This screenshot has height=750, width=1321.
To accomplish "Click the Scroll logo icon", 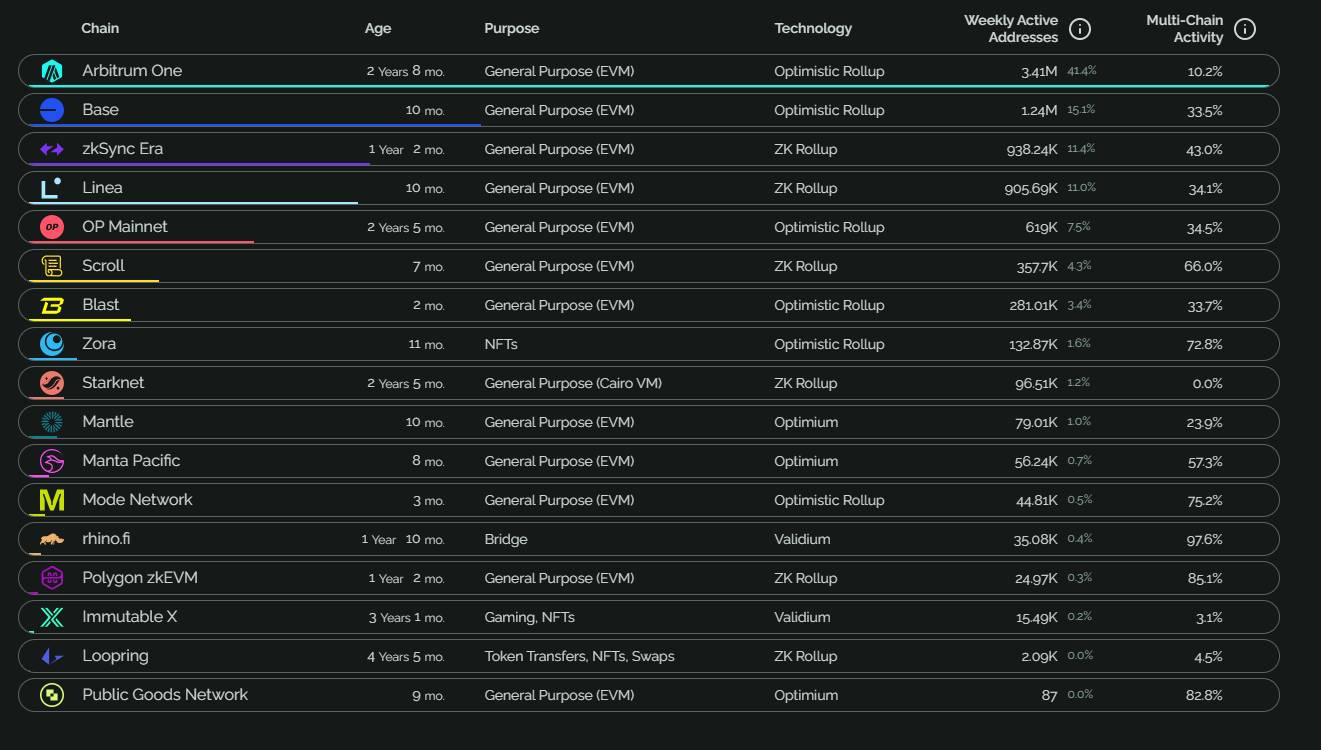I will point(52,266).
